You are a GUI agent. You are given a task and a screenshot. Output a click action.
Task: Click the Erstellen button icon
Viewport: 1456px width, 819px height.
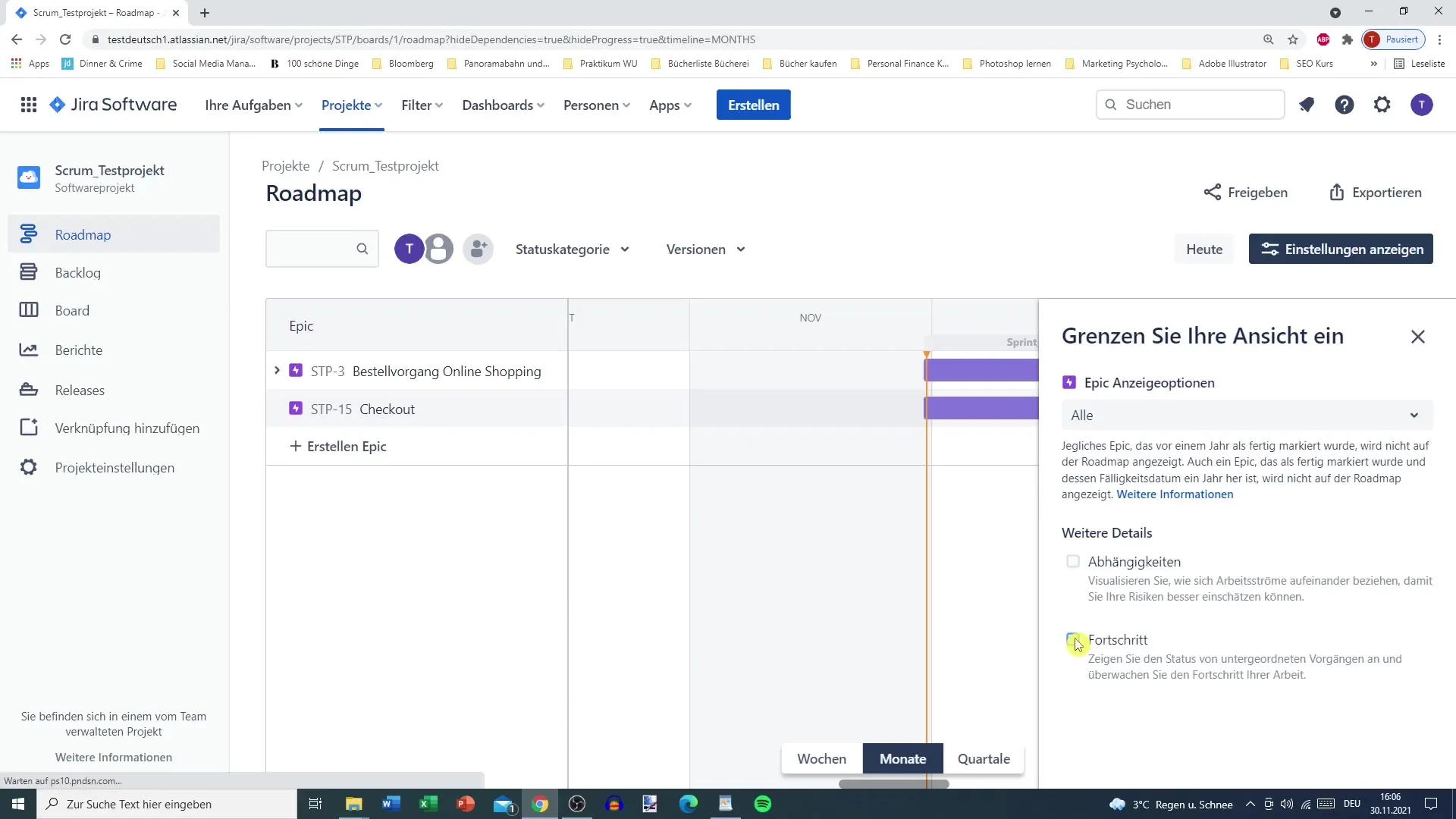753,104
